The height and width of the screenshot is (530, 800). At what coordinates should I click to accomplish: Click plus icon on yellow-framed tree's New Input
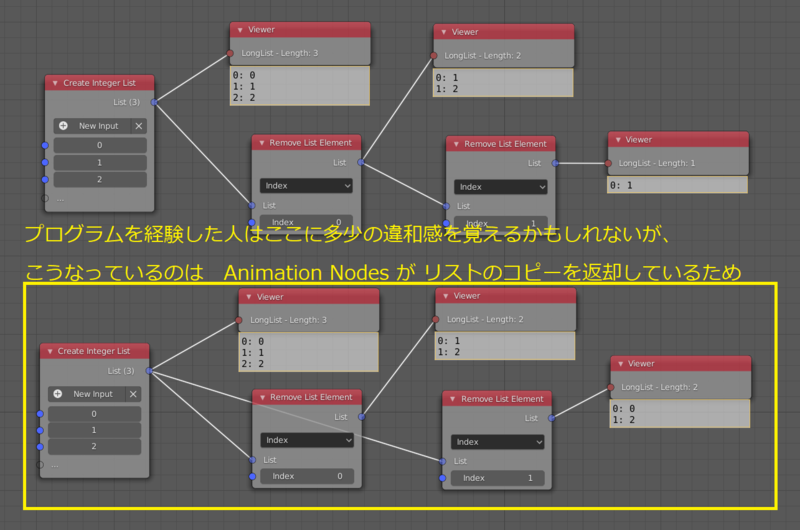(58, 394)
